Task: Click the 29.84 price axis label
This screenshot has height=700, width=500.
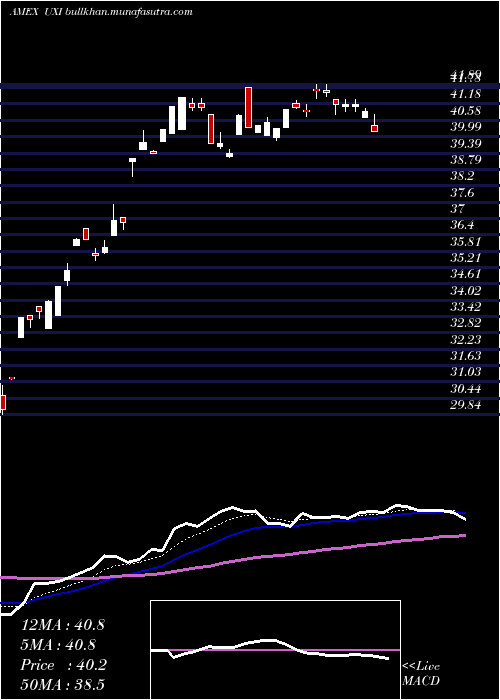Action: click(x=465, y=405)
